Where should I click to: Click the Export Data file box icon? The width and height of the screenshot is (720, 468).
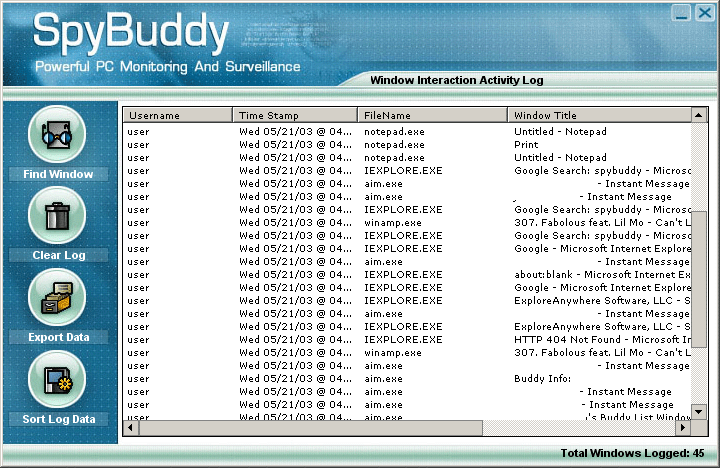(57, 297)
